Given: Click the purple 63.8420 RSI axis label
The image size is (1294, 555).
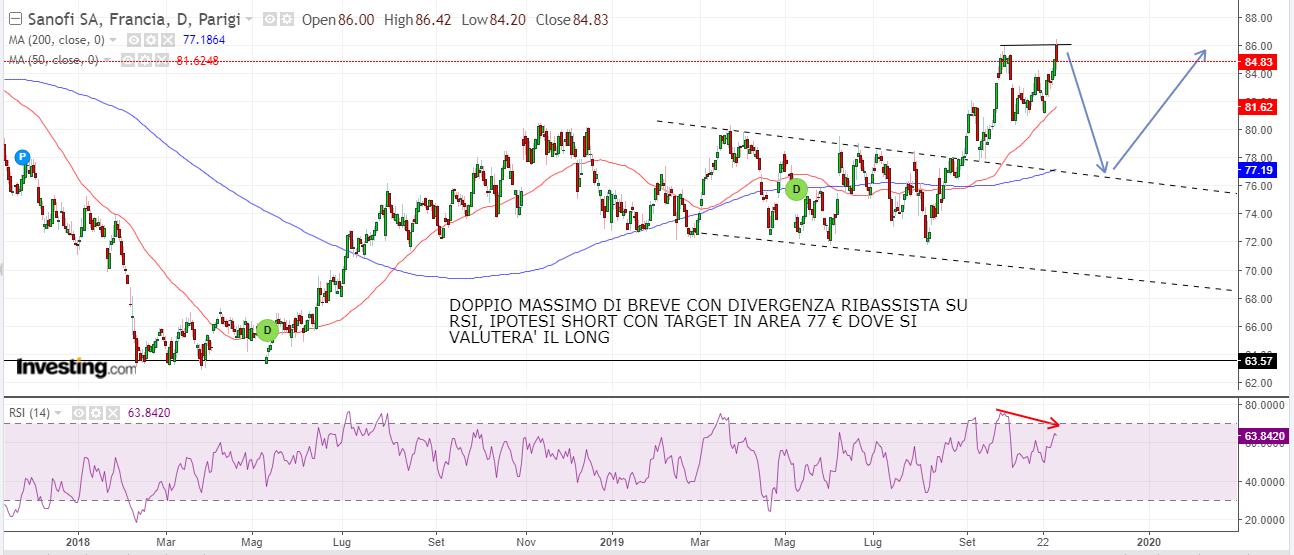Looking at the screenshot, I should point(1262,436).
